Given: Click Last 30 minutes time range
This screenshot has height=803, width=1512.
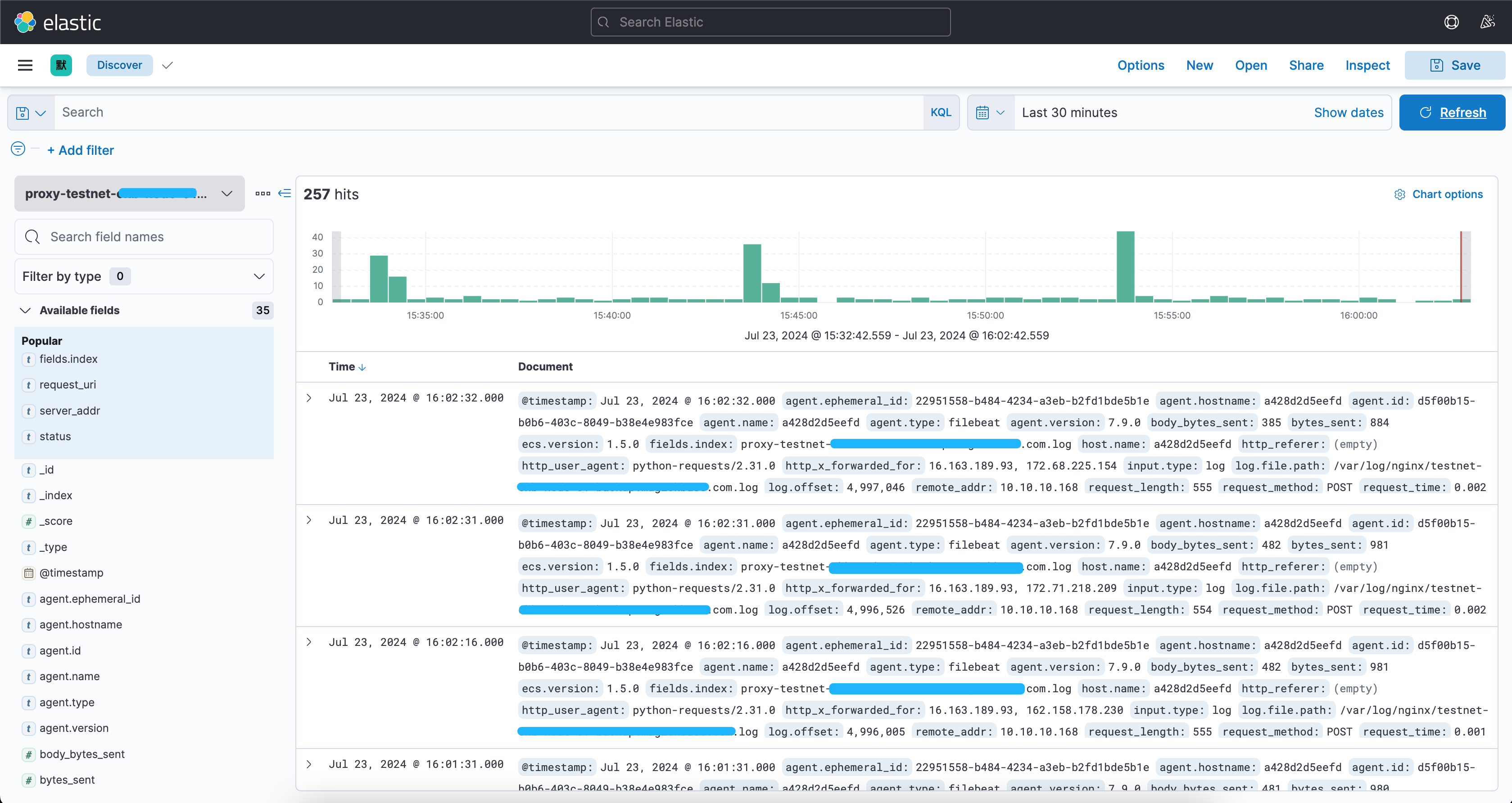Looking at the screenshot, I should [x=1069, y=113].
